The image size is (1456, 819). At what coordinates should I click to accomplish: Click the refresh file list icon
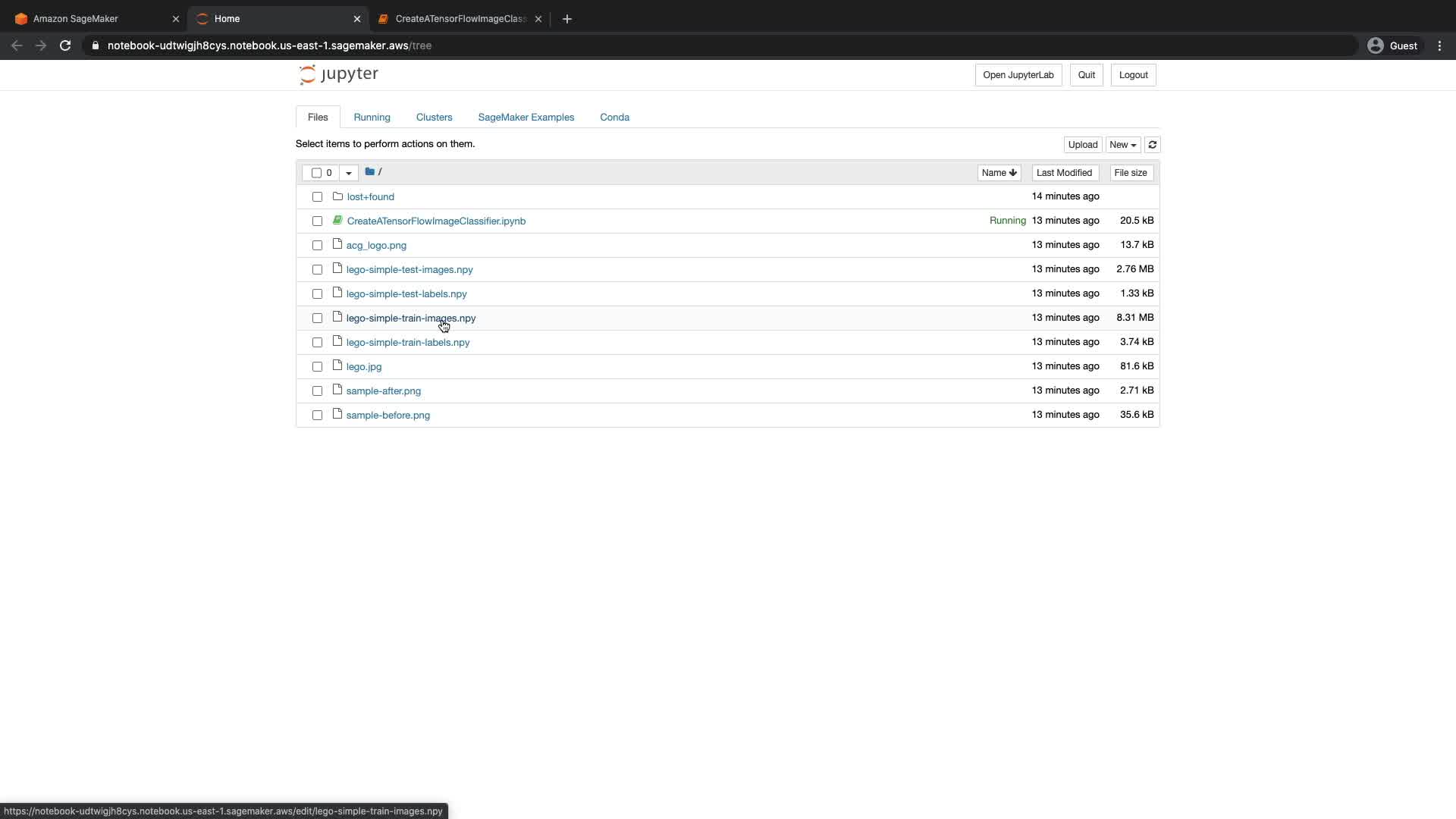pos(1152,145)
